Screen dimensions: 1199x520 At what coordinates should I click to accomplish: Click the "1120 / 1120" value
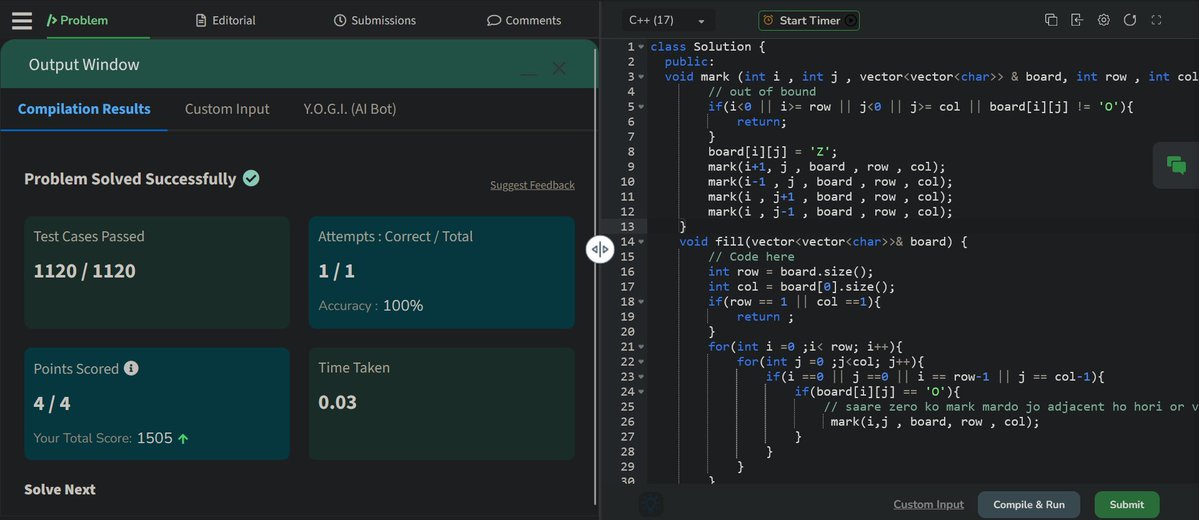tap(85, 271)
